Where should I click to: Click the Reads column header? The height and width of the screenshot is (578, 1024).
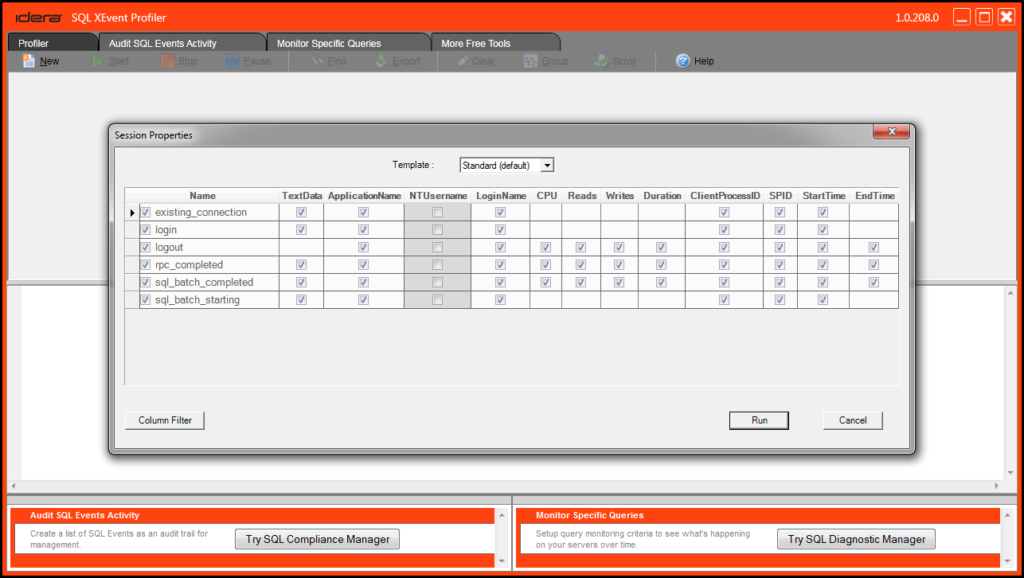(x=581, y=196)
